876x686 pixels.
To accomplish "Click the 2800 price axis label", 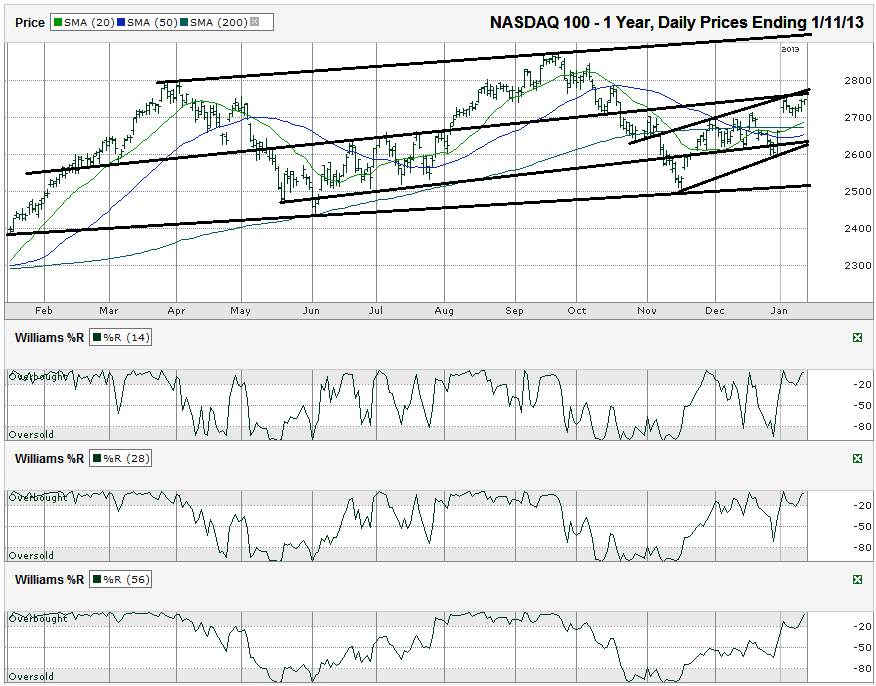I will tap(858, 80).
